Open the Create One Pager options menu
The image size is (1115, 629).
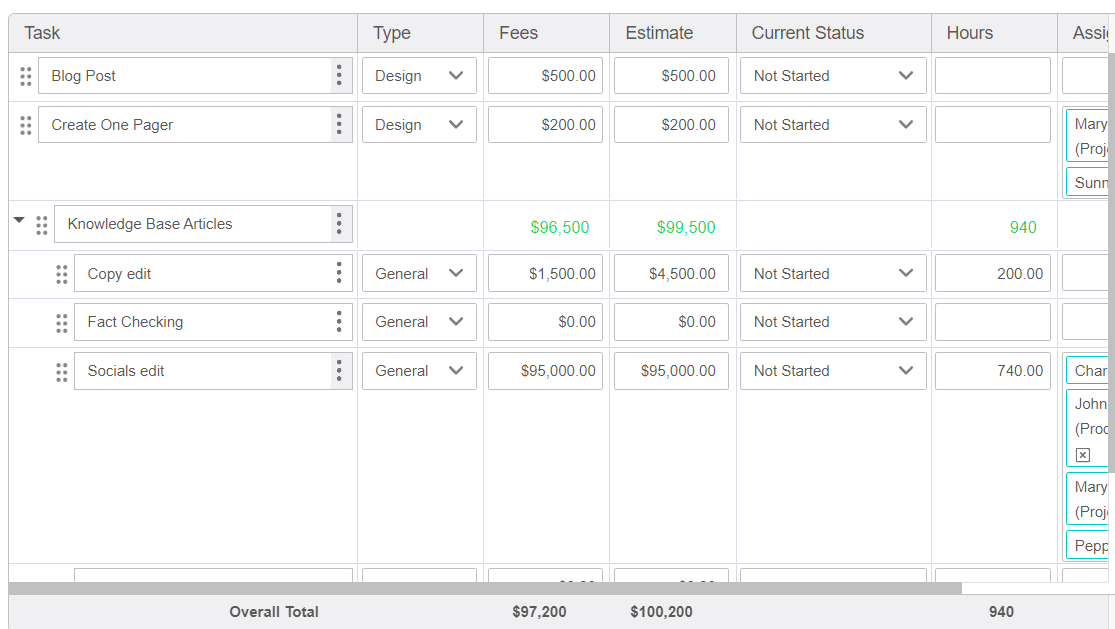338,124
